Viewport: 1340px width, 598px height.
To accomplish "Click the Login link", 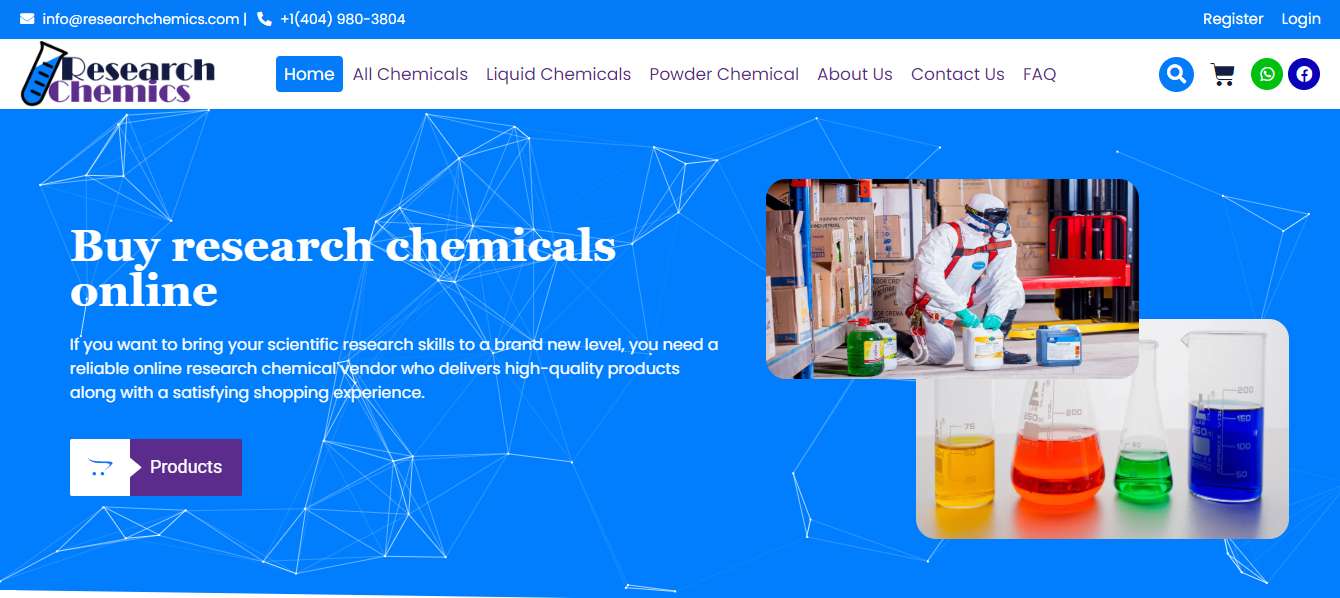I will click(1301, 19).
